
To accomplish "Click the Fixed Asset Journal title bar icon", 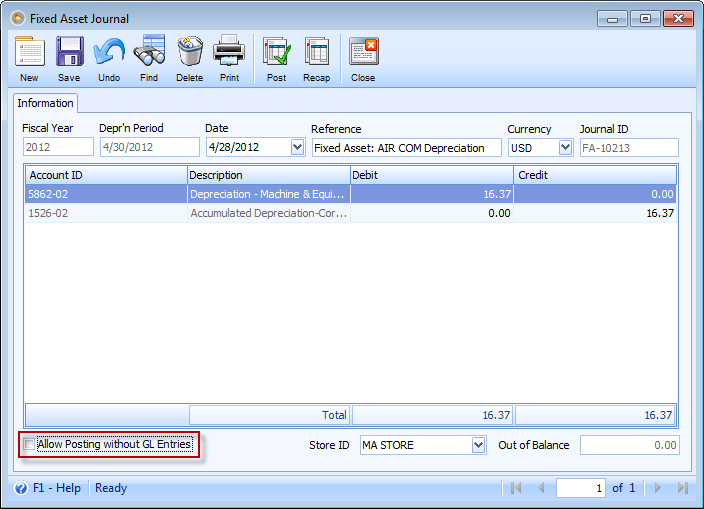I will point(18,18).
